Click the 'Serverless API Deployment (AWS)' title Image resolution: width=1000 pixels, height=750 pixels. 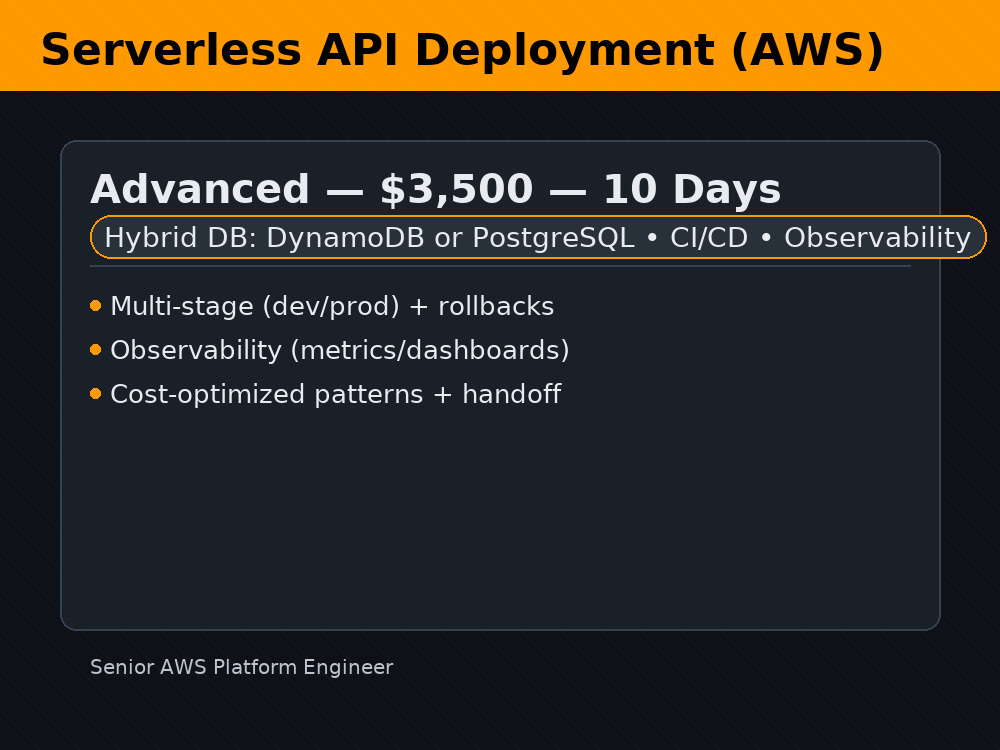[x=462, y=50]
